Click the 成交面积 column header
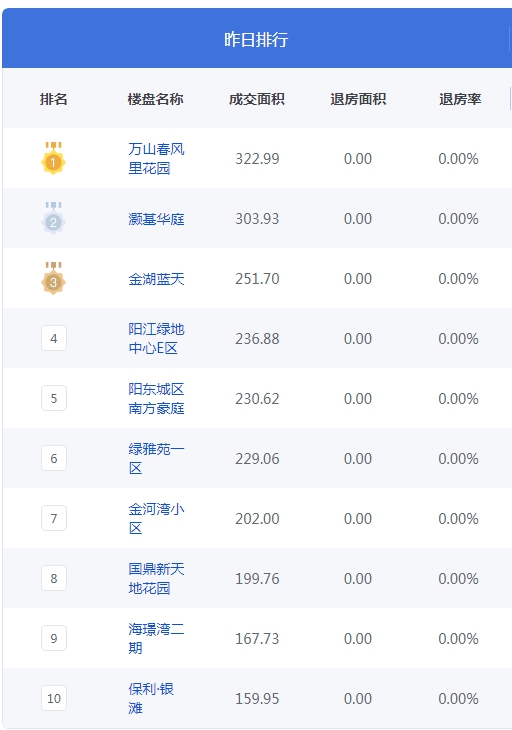 [257, 99]
